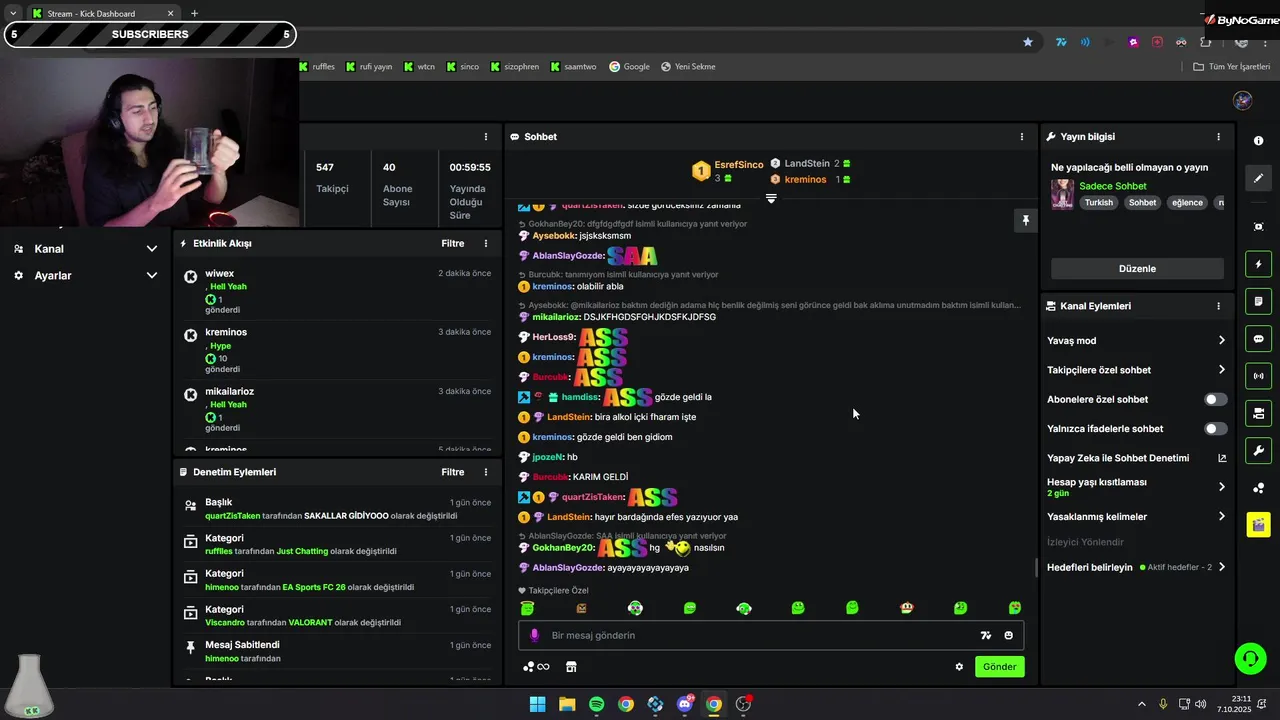
Task: Open emoji picker in message box
Action: [1008, 635]
